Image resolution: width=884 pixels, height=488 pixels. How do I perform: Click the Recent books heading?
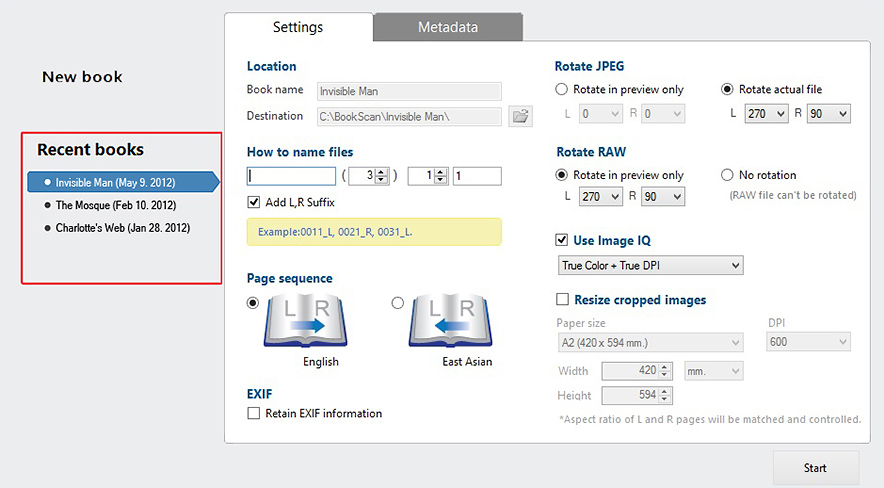[x=91, y=149]
